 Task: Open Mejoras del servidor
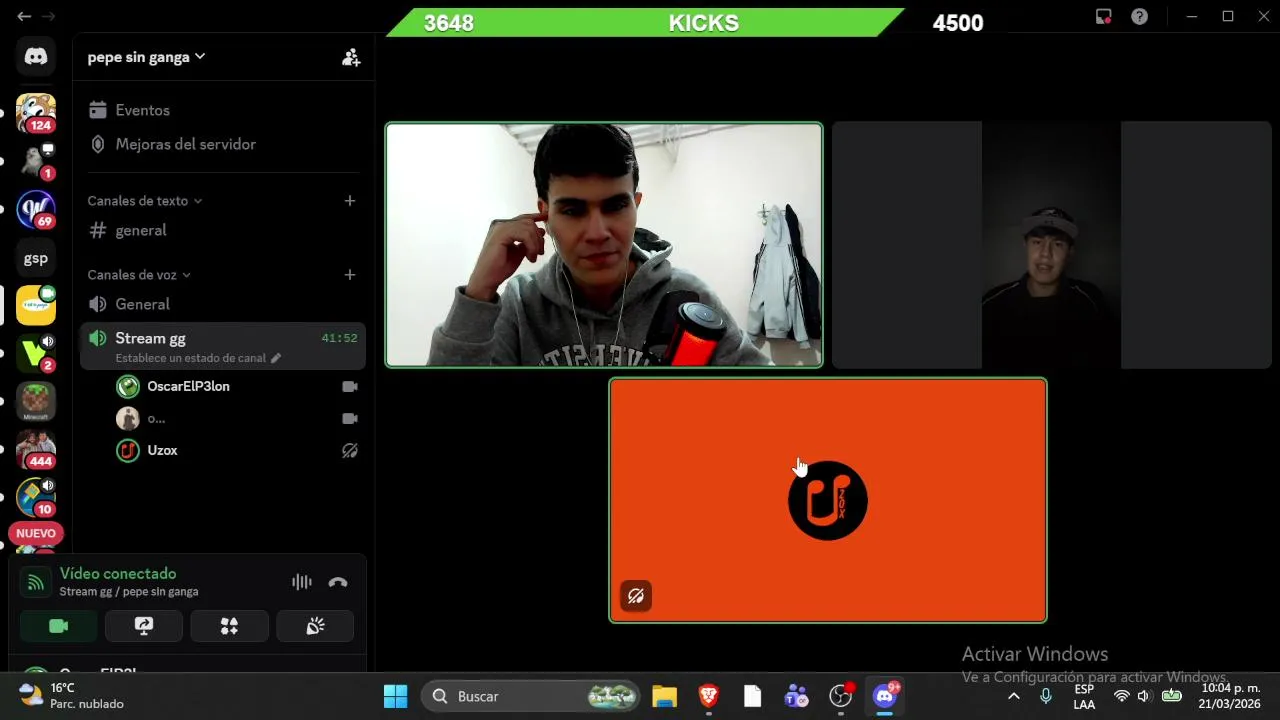point(222,144)
